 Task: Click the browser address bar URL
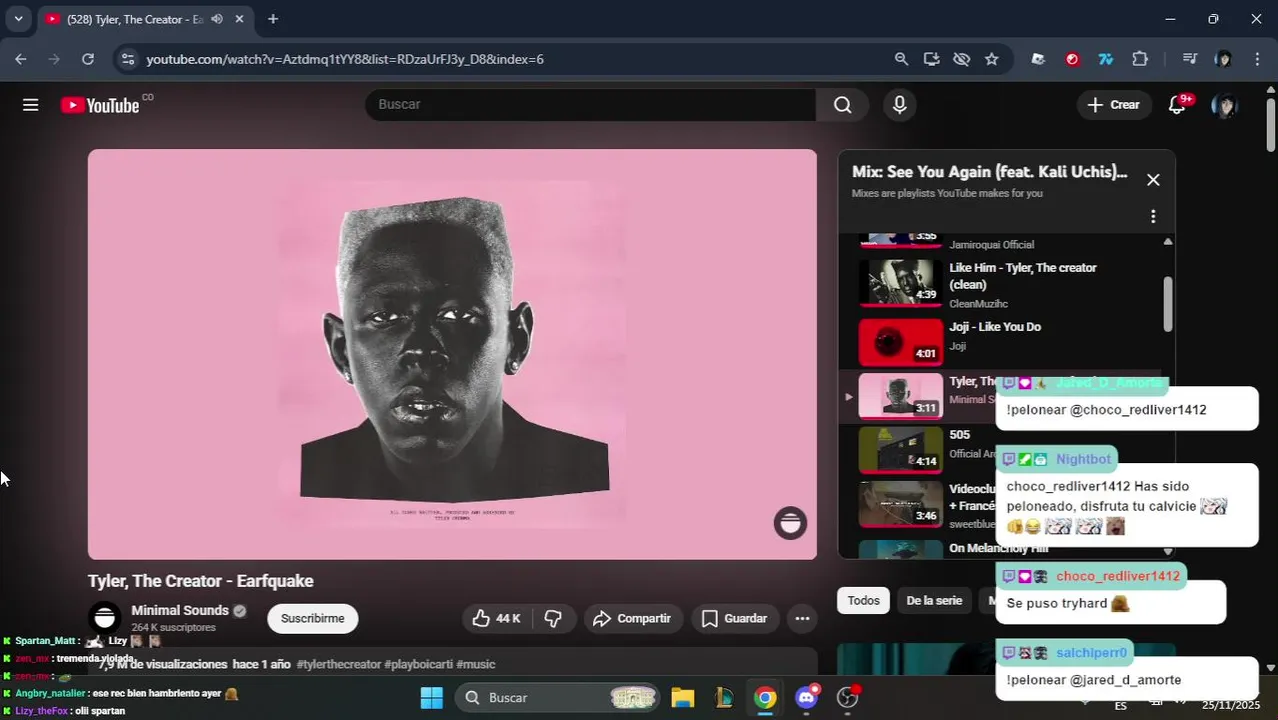[345, 59]
